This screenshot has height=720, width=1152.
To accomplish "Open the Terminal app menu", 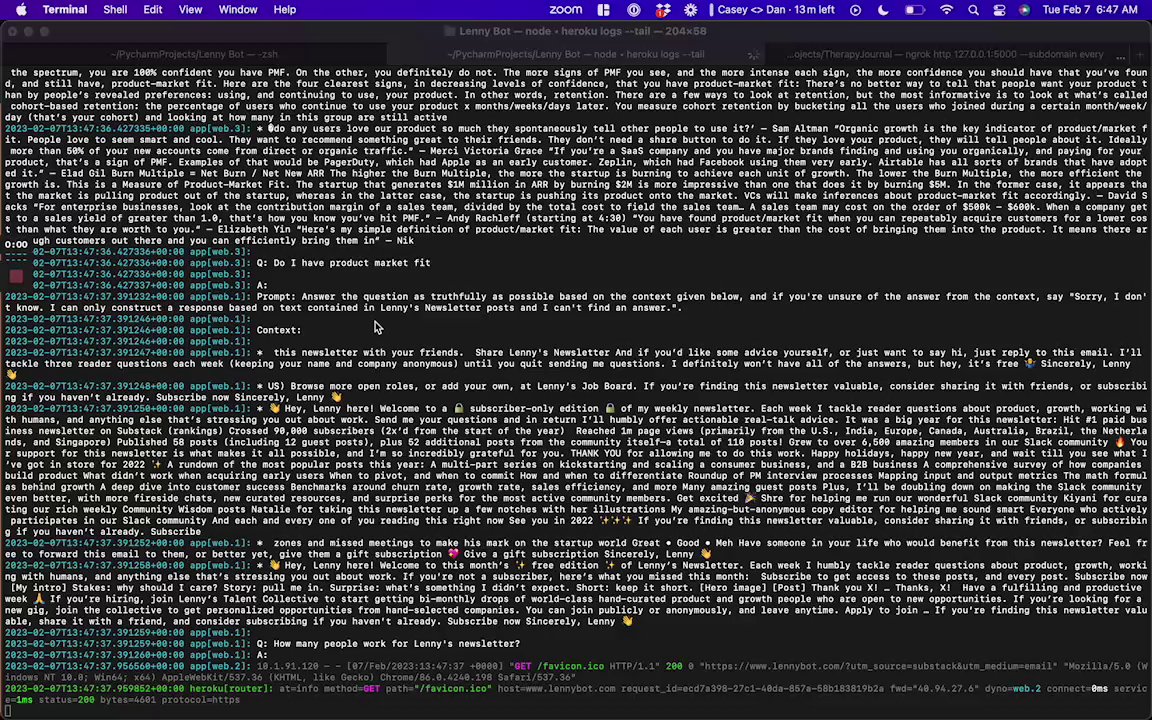I will tap(65, 10).
